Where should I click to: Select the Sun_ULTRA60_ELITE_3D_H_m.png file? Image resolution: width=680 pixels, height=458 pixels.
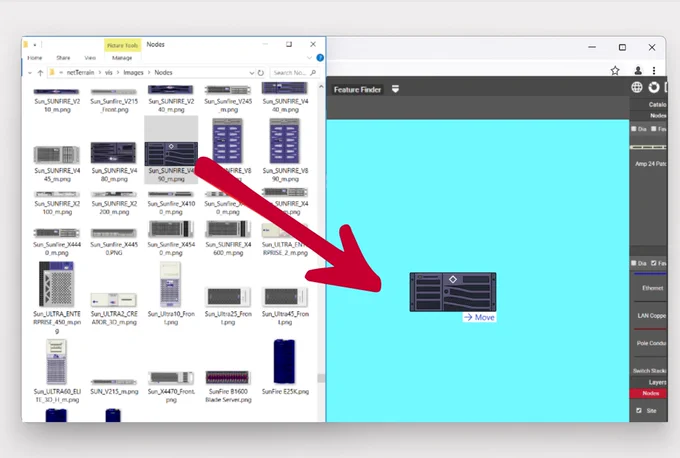click(x=57, y=371)
